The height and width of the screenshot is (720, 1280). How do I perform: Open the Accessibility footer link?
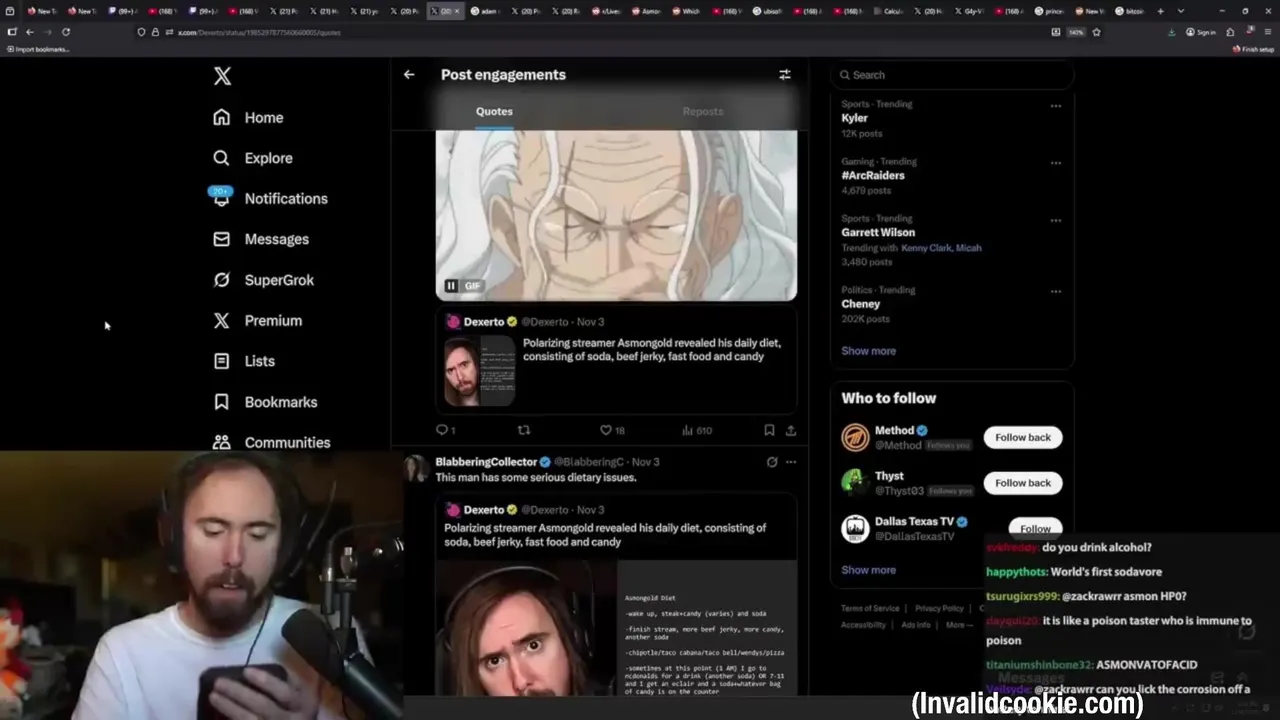(863, 625)
